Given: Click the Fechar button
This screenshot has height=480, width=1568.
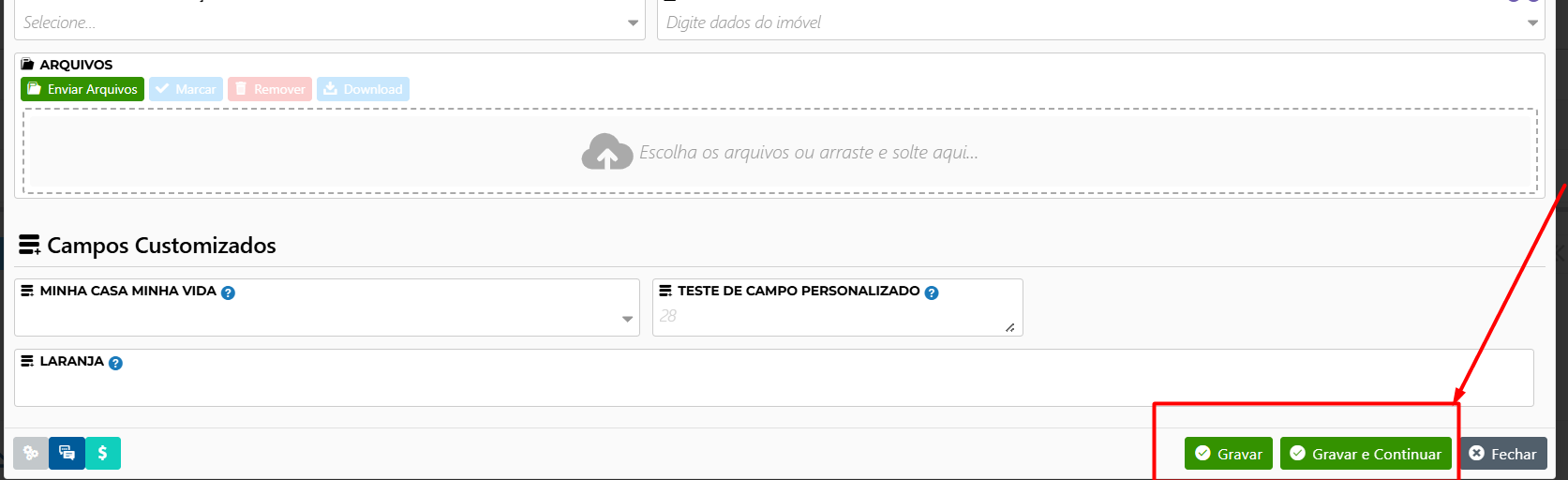Looking at the screenshot, I should pos(1502,454).
